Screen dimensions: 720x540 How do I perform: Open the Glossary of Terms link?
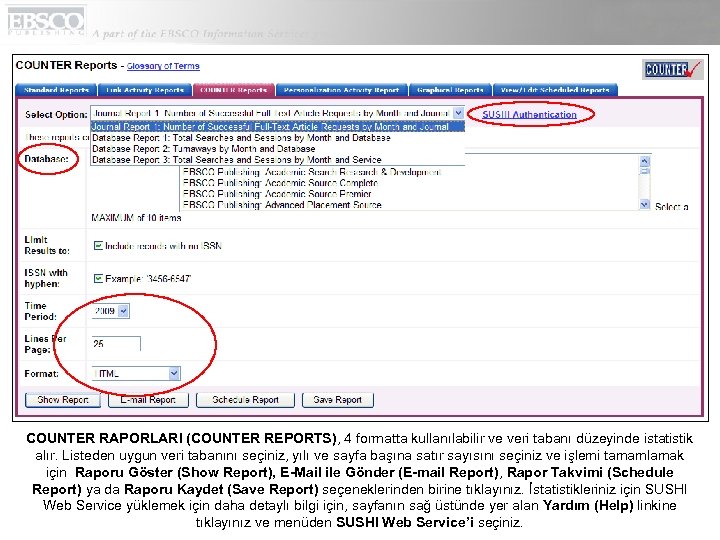coord(163,66)
